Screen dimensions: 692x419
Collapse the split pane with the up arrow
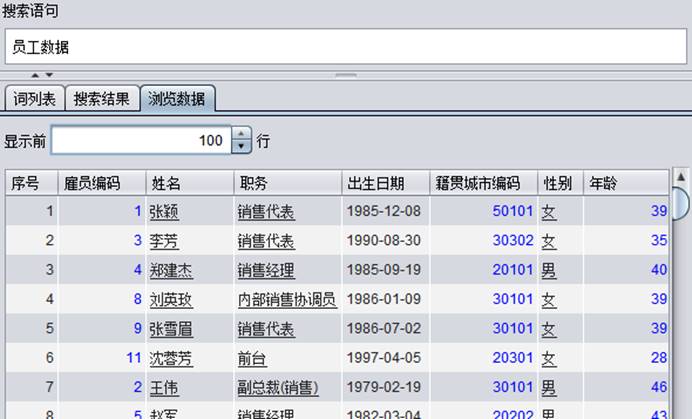[x=35, y=75]
